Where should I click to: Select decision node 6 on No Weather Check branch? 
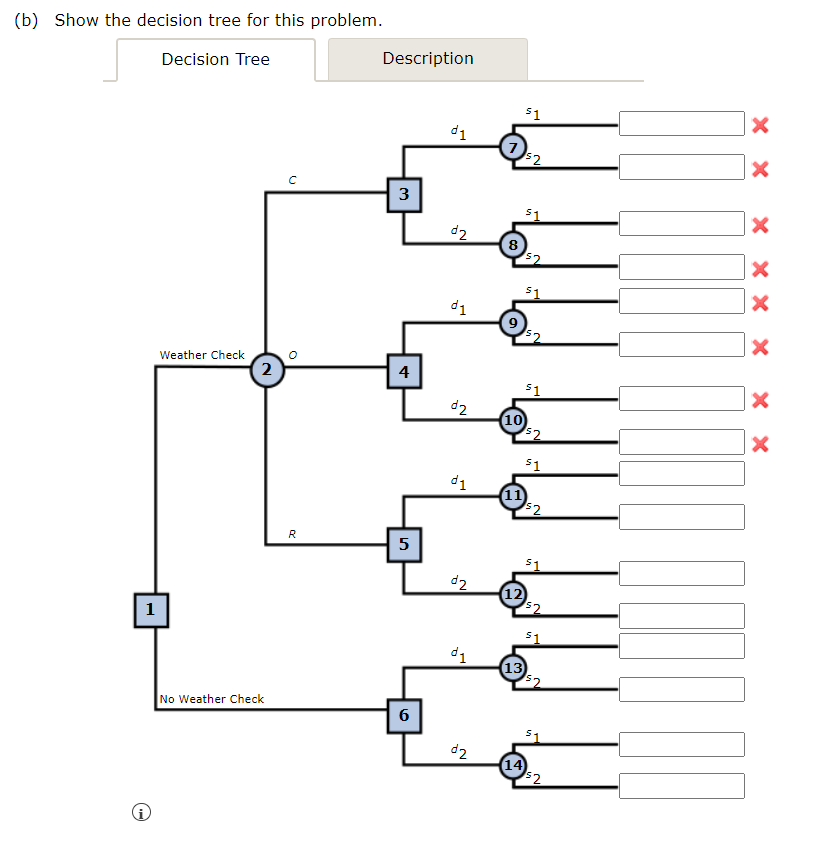pos(403,715)
